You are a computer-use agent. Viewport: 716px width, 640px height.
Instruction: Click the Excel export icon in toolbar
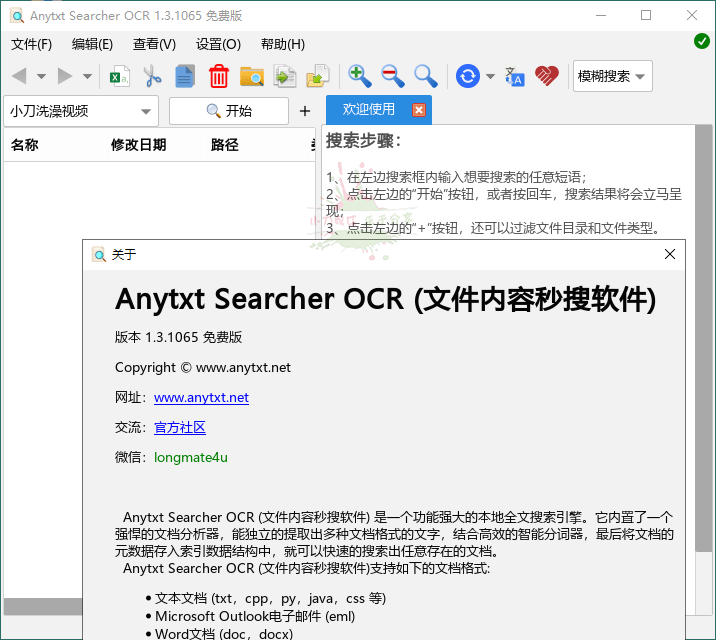pyautogui.click(x=120, y=76)
